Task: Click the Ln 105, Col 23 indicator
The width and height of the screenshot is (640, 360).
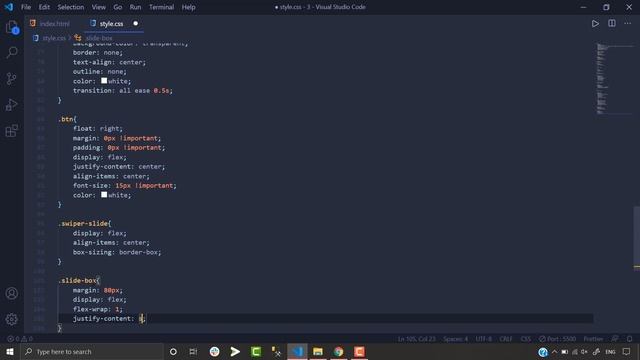Action: 416,339
